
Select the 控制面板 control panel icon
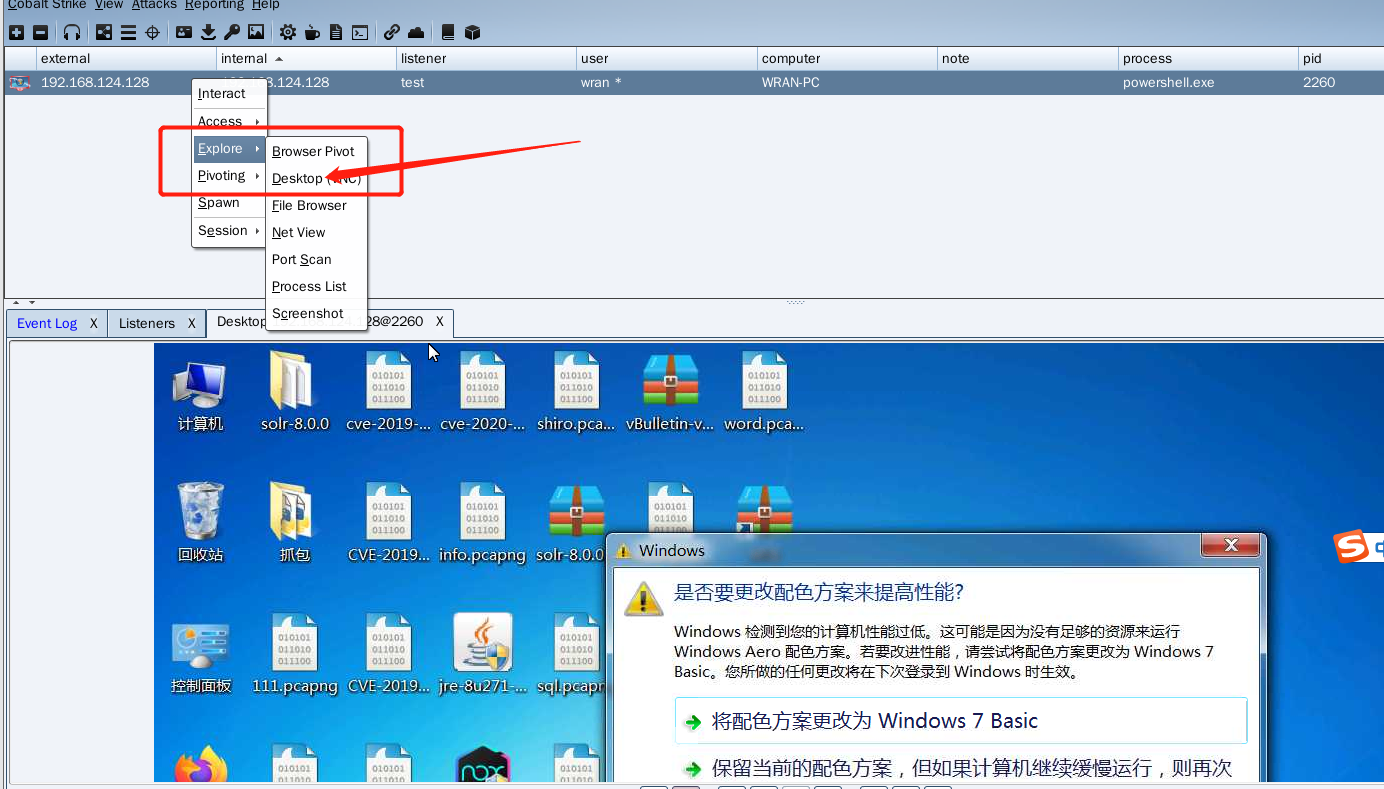coord(201,658)
